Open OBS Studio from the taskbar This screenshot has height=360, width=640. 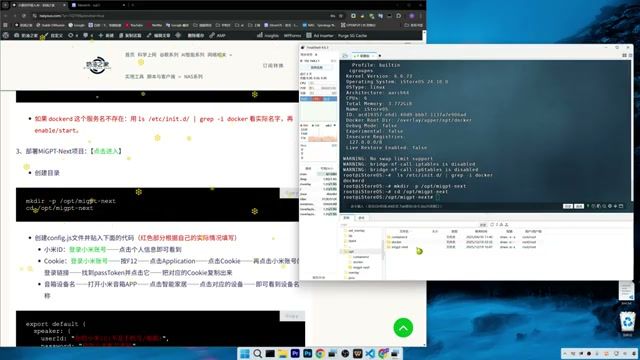pyautogui.click(x=345, y=353)
